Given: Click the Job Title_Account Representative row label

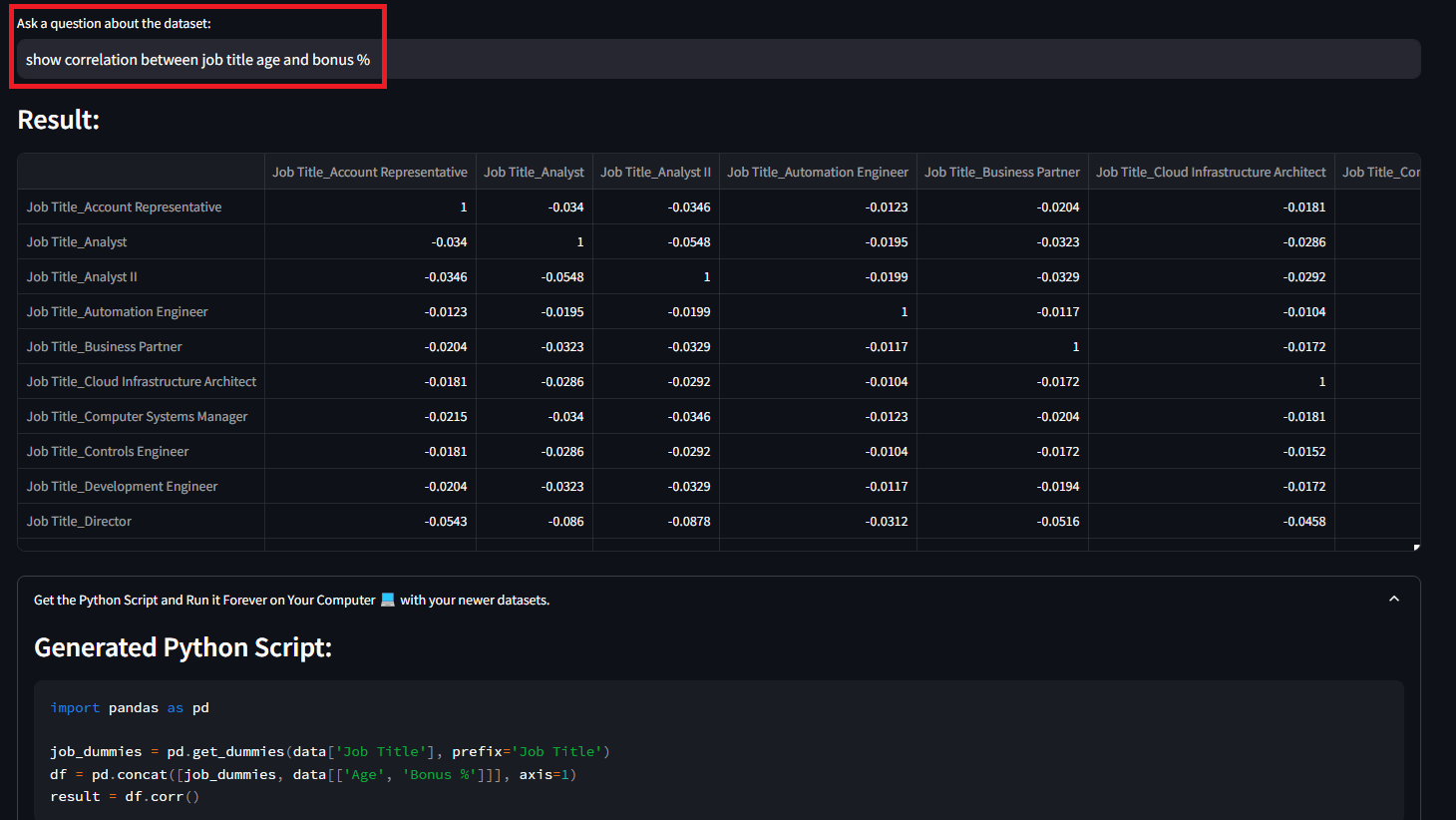Looking at the screenshot, I should [x=141, y=206].
